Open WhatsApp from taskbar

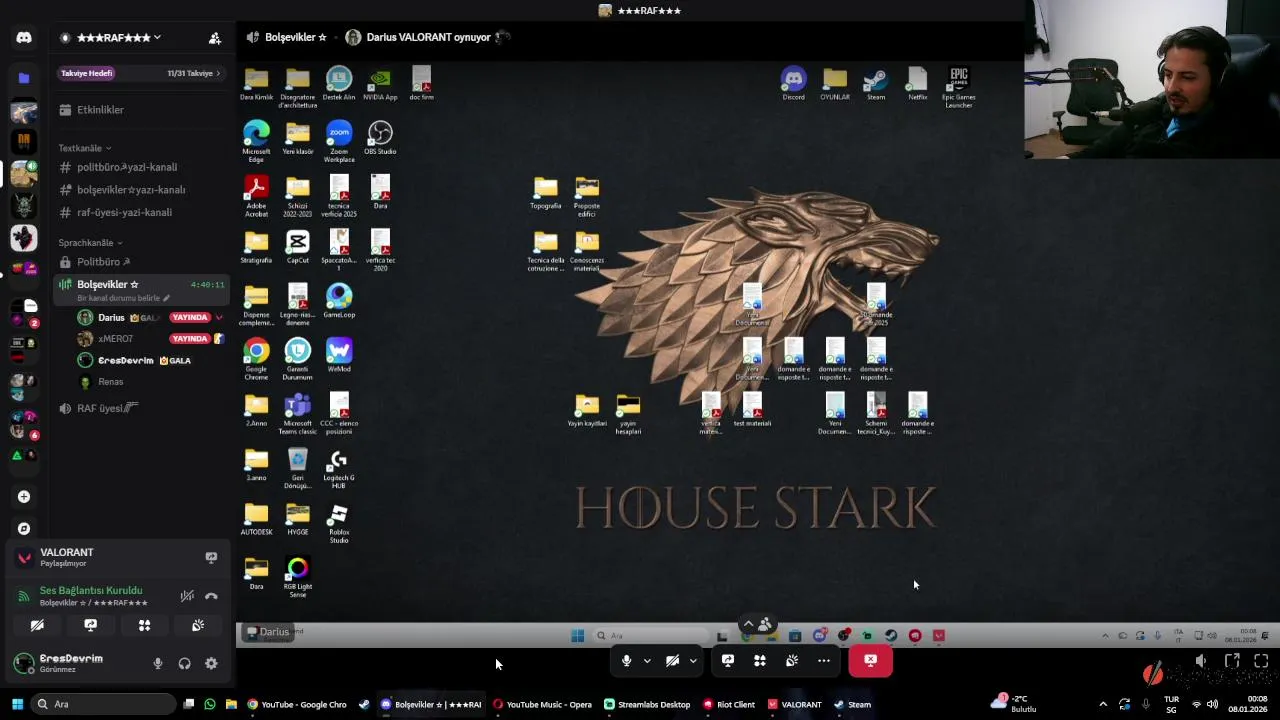tap(209, 704)
